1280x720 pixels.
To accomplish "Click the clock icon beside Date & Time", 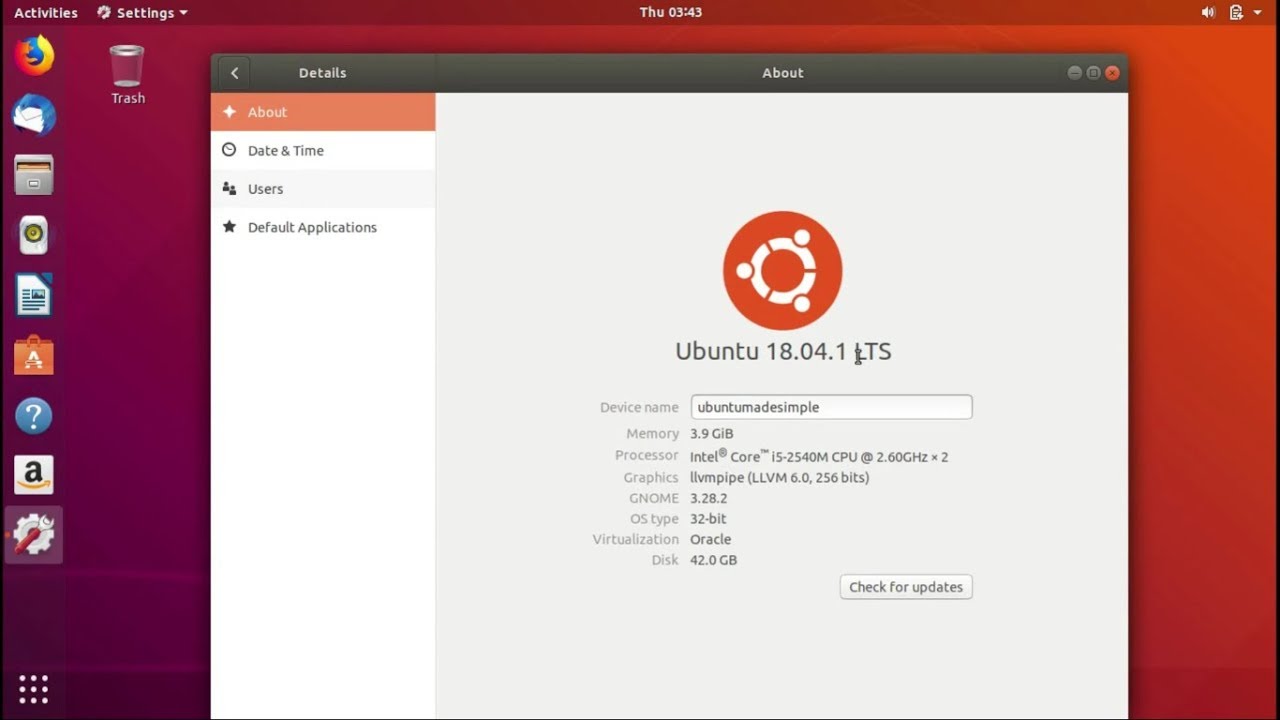I will click(229, 150).
